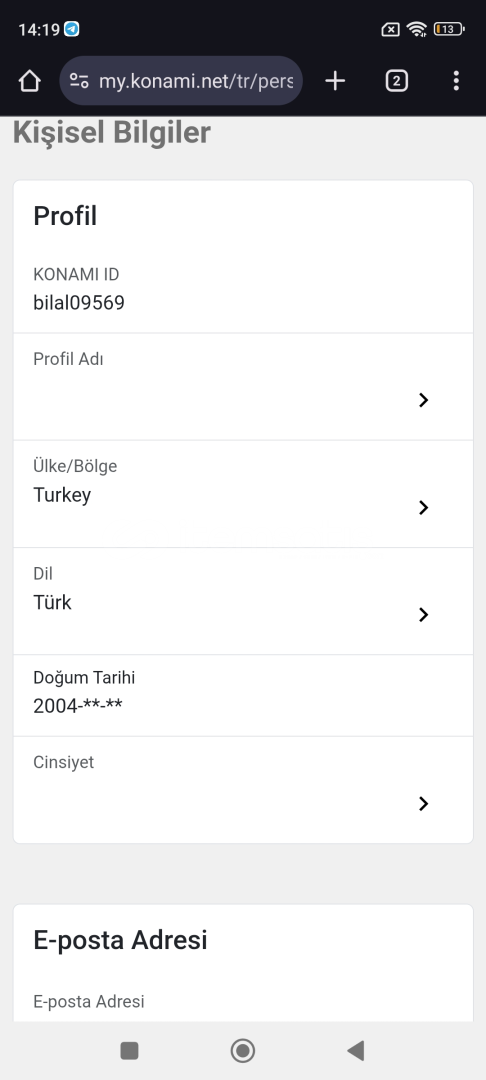Tap the KONAMI ID bilal09569 text

click(x=78, y=302)
